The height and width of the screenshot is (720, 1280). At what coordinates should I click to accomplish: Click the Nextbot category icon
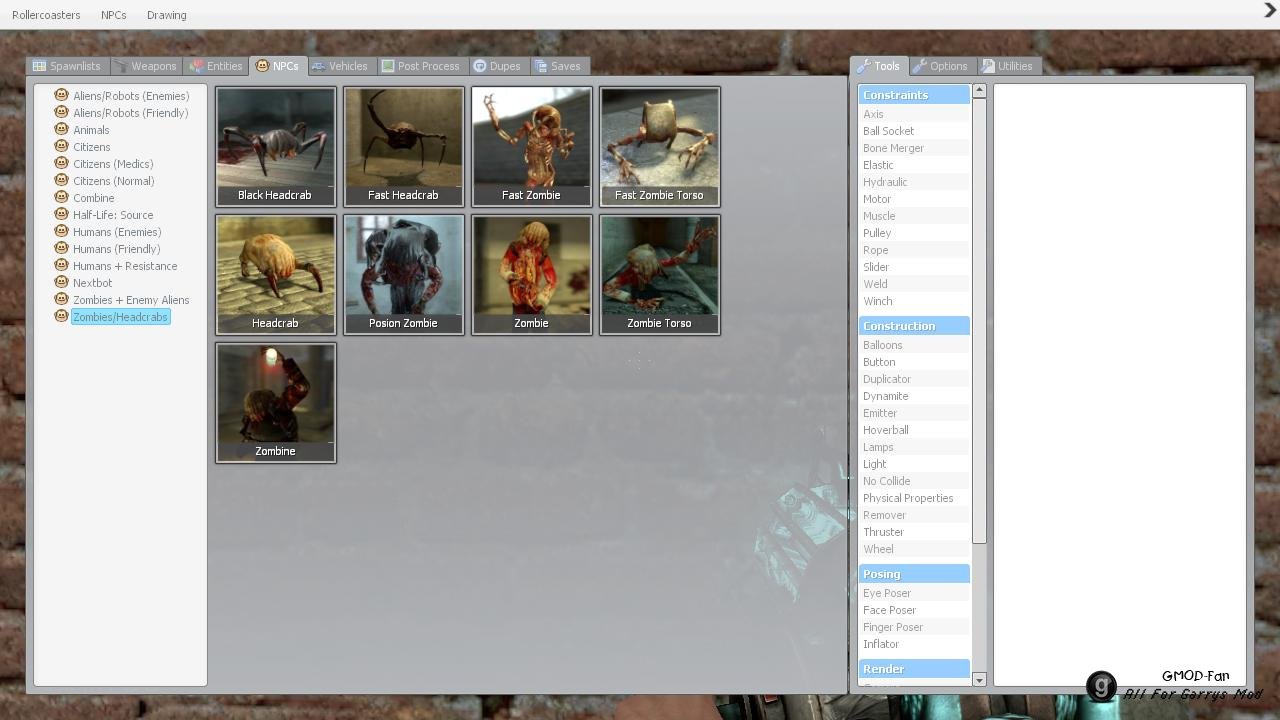click(61, 282)
